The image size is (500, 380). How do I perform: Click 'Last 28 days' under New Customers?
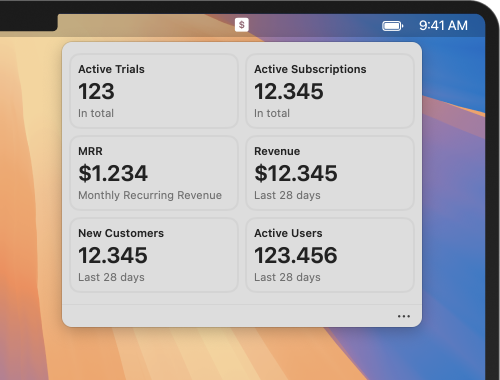pos(111,277)
